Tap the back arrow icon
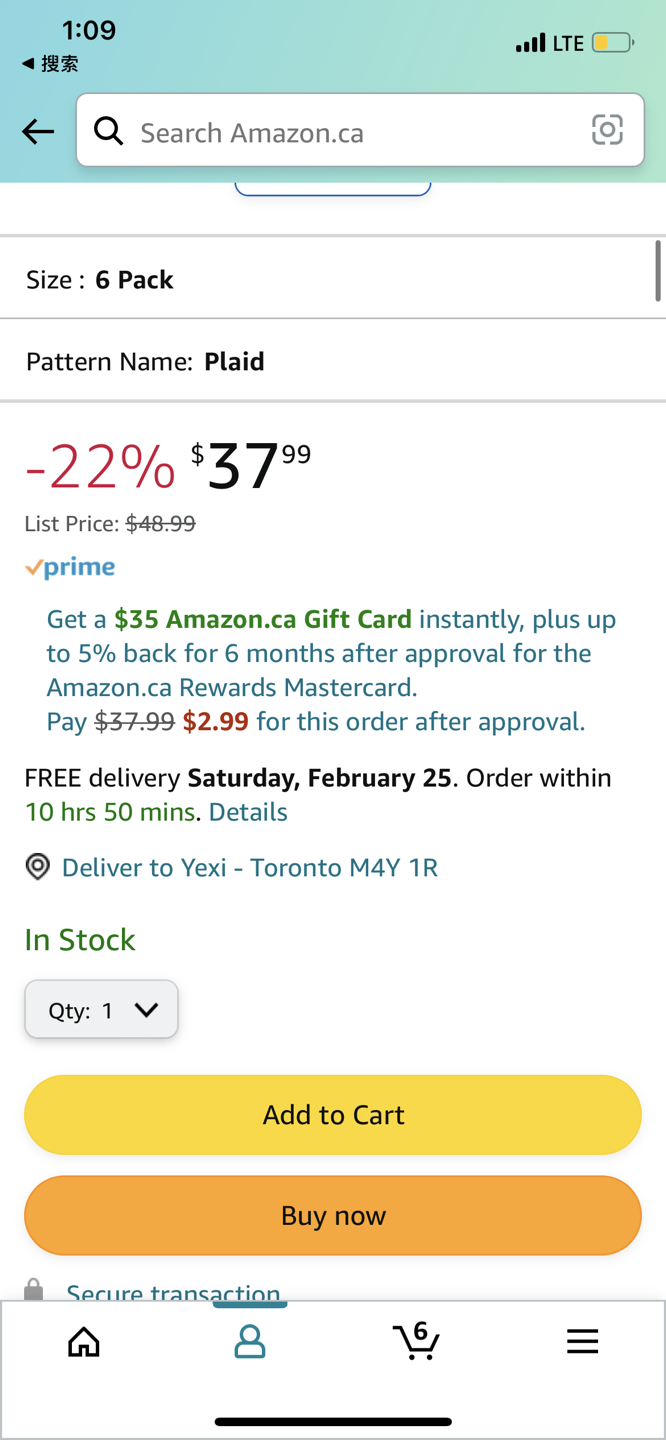Viewport: 666px width, 1440px height. [38, 131]
